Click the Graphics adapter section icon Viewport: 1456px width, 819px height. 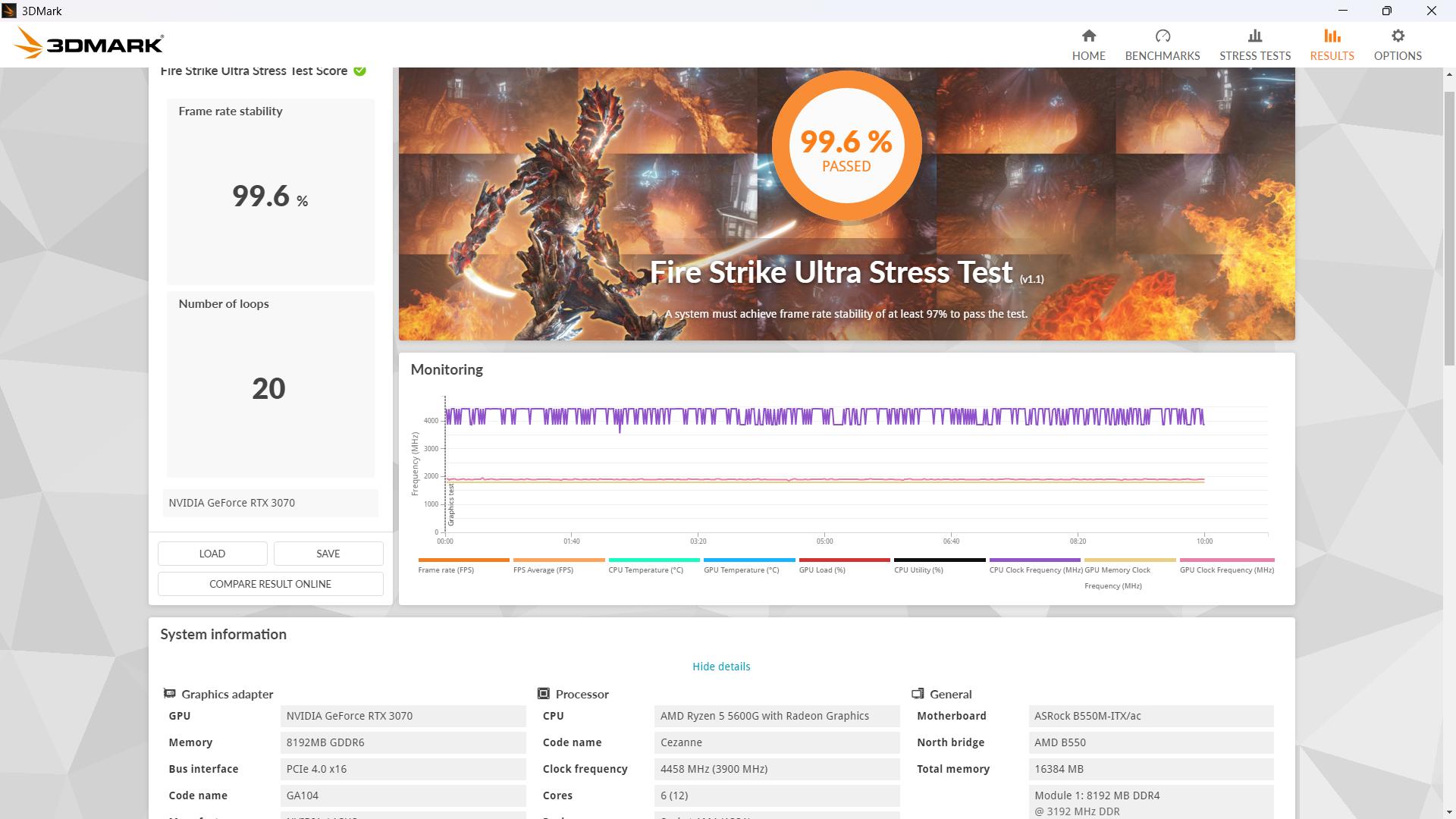click(x=170, y=694)
